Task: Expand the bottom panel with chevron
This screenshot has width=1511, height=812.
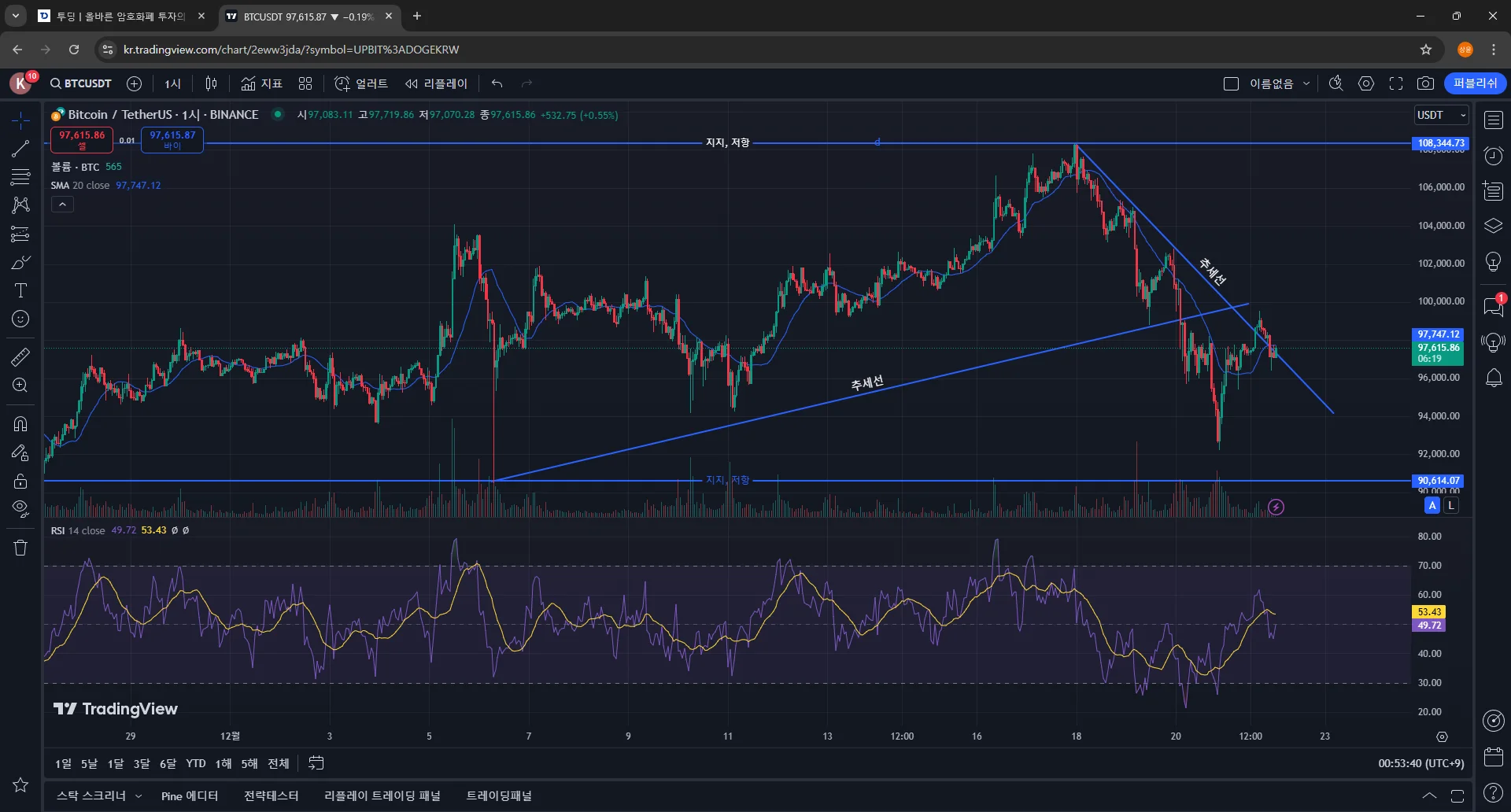Action: pyautogui.click(x=1429, y=795)
